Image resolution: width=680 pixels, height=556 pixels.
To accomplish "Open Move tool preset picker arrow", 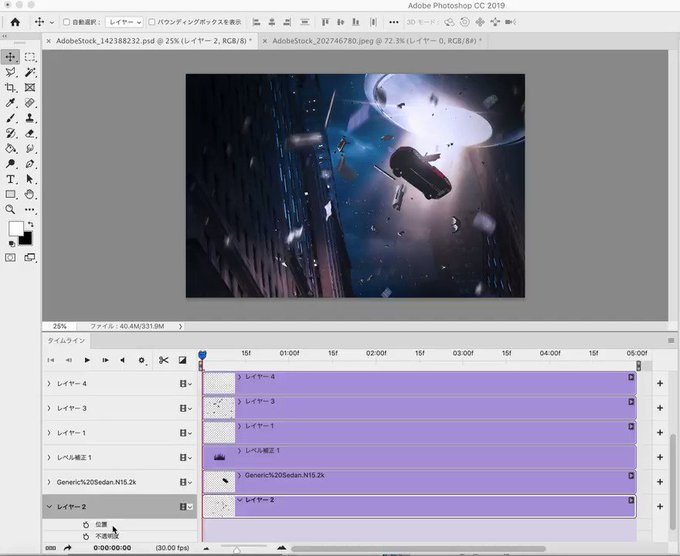I will tap(52, 22).
